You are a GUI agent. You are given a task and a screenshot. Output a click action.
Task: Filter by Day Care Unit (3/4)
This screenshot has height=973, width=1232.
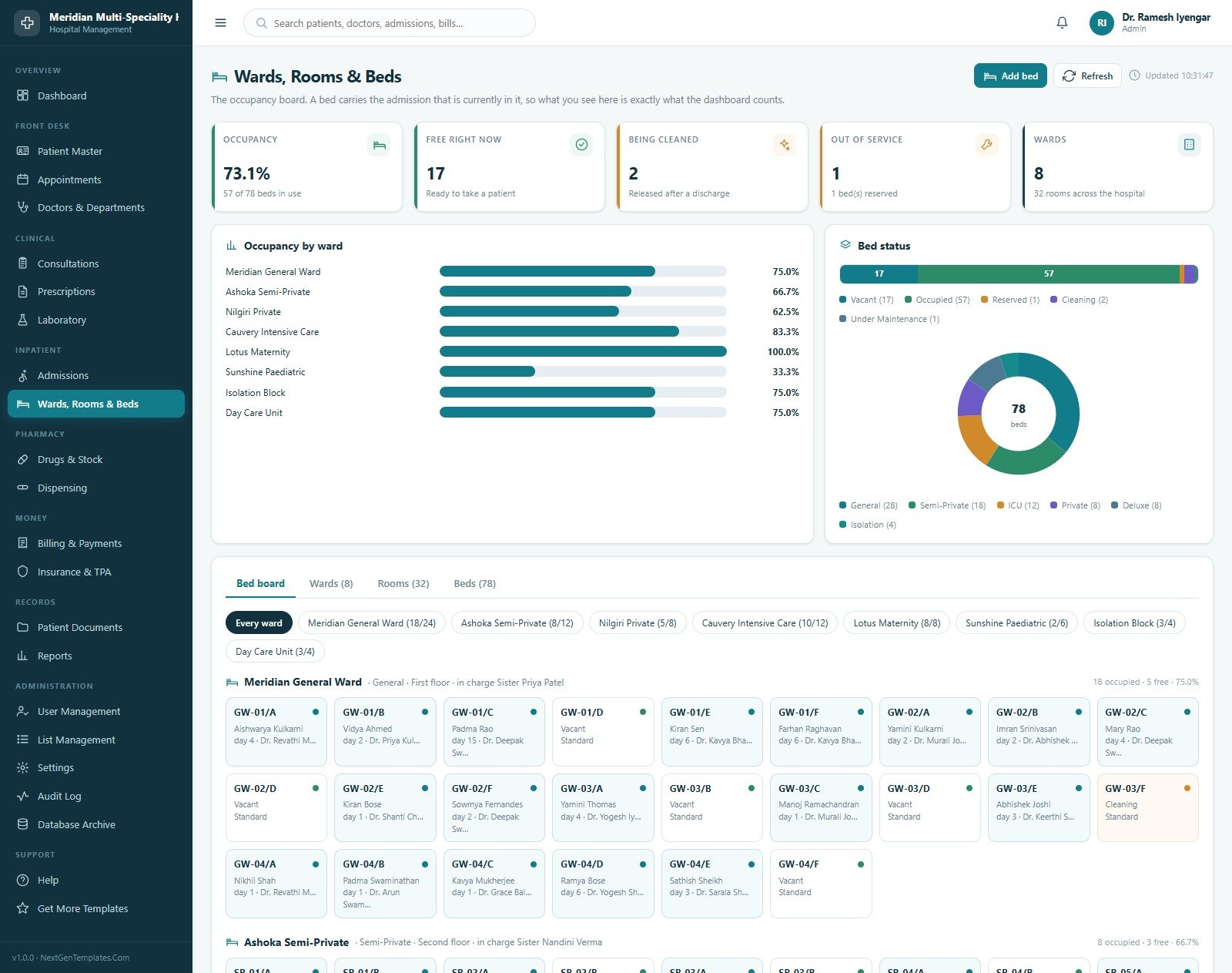[x=275, y=652]
